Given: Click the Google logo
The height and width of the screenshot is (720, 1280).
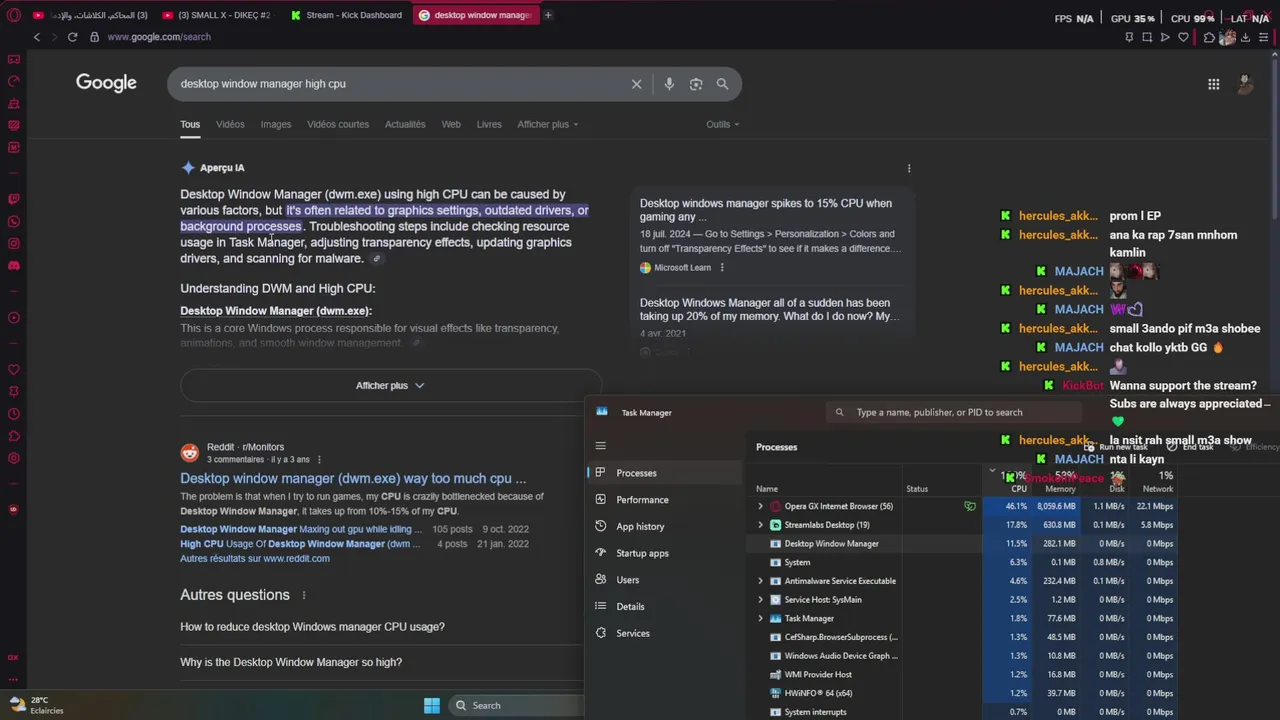Looking at the screenshot, I should (106, 83).
